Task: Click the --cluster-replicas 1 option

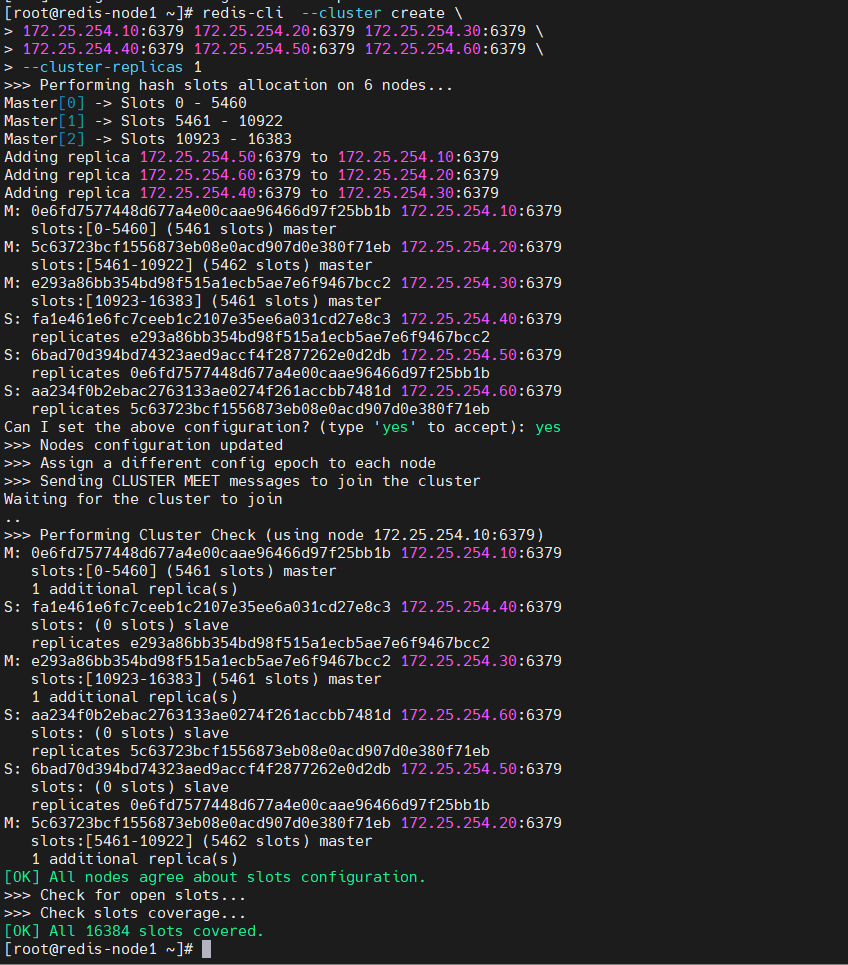Action: pyautogui.click(x=112, y=67)
